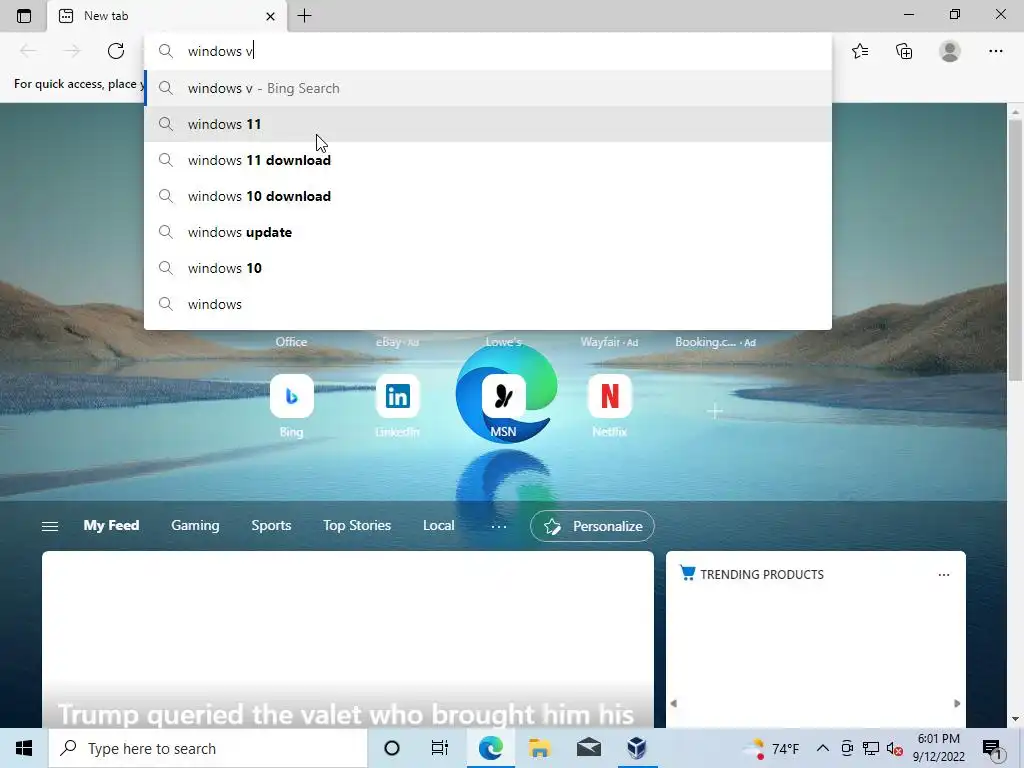Go forward with the forward arrow
This screenshot has width=1024, height=768.
pos(72,51)
